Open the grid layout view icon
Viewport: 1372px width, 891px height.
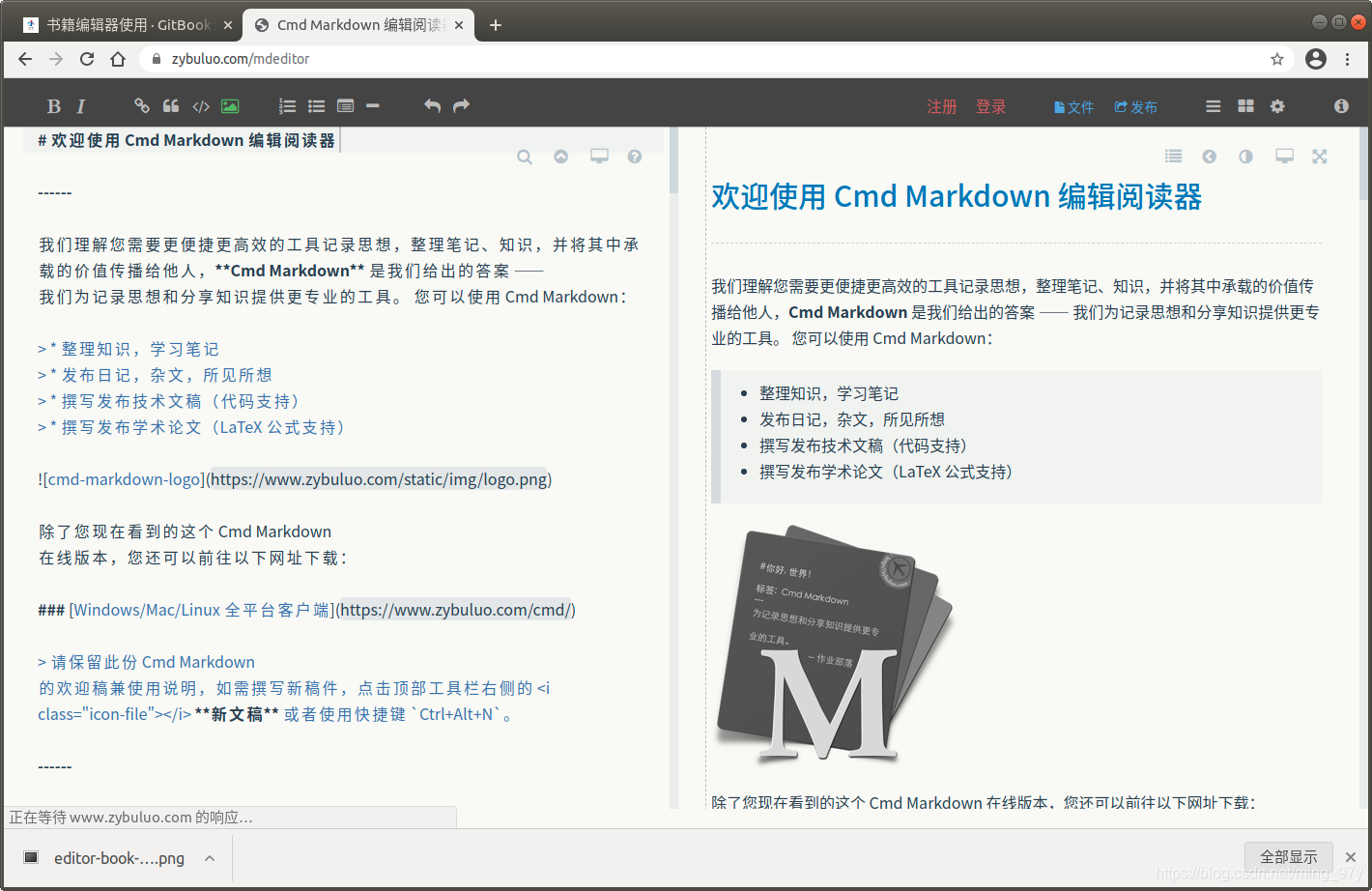pos(1245,106)
